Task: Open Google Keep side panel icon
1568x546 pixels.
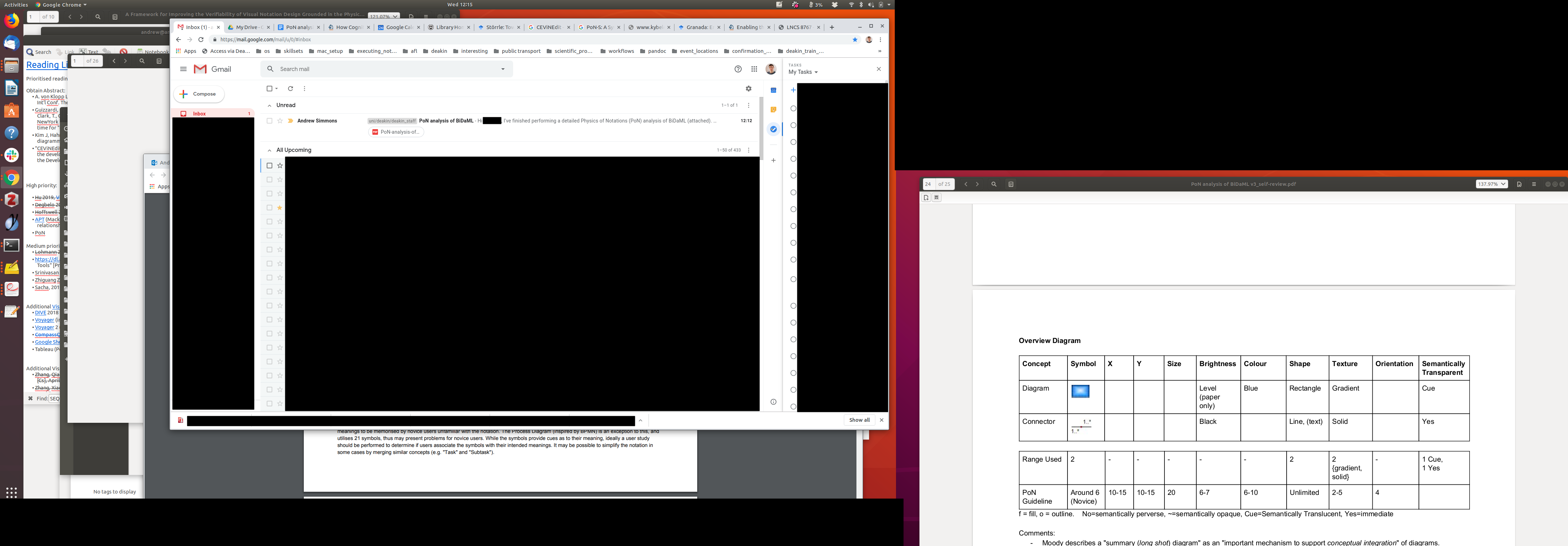Action: click(x=773, y=110)
